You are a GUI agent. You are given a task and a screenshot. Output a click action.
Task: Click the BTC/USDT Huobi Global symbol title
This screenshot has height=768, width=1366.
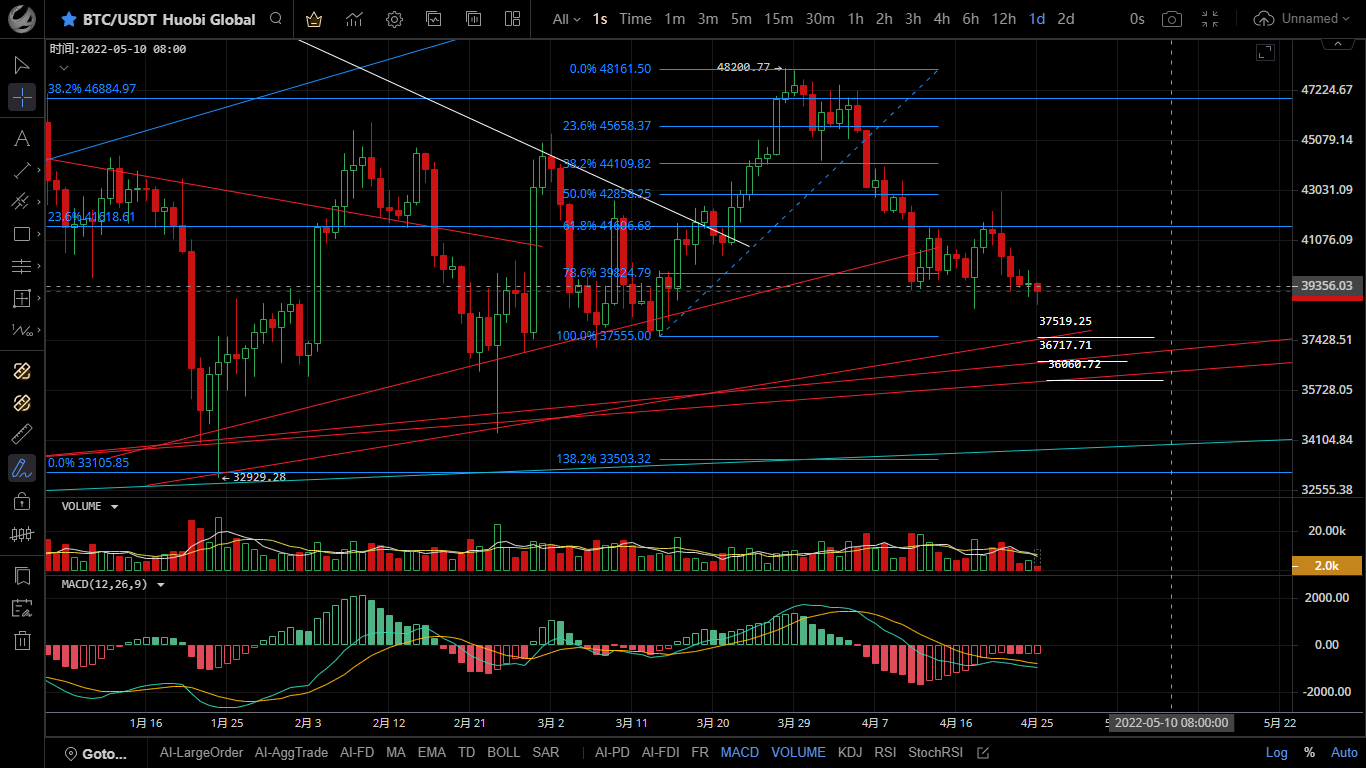(169, 19)
